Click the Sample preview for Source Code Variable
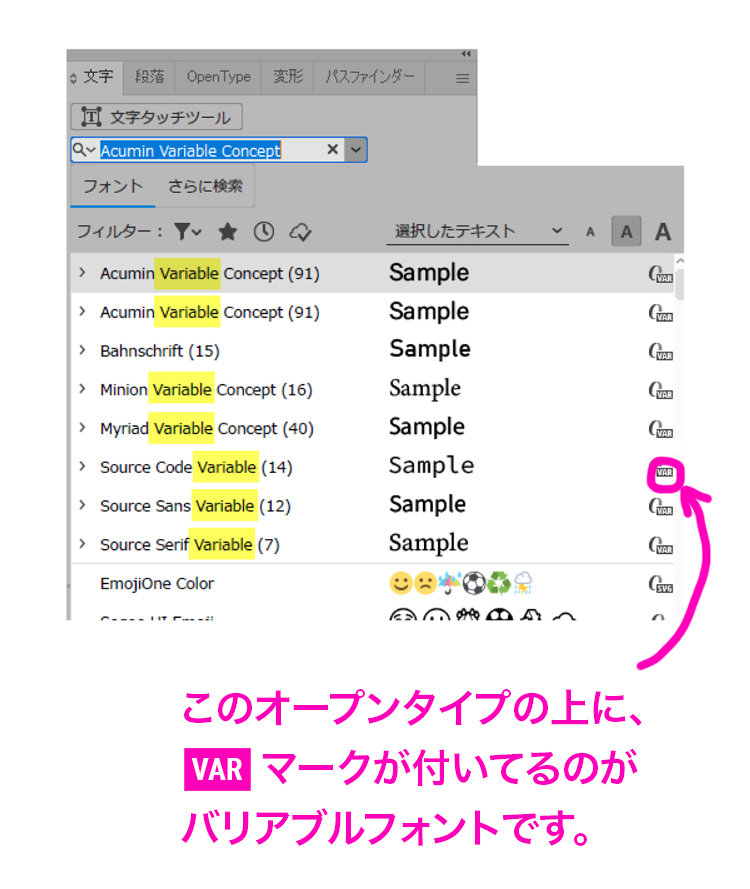The height and width of the screenshot is (889, 750). pyautogui.click(x=431, y=466)
